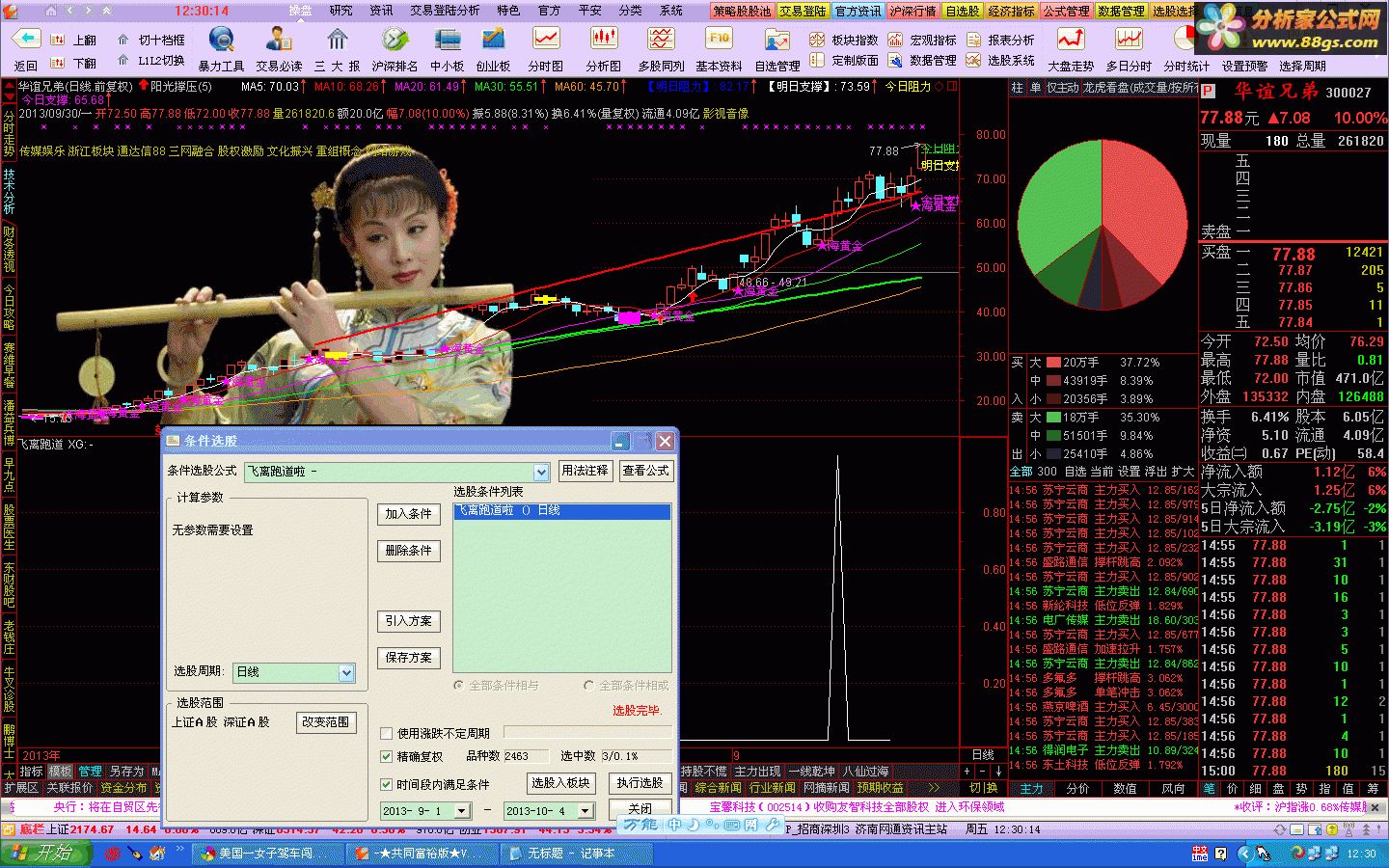Open the 选股系统 toolbar item
Image resolution: width=1389 pixels, height=868 pixels.
pos(999,60)
